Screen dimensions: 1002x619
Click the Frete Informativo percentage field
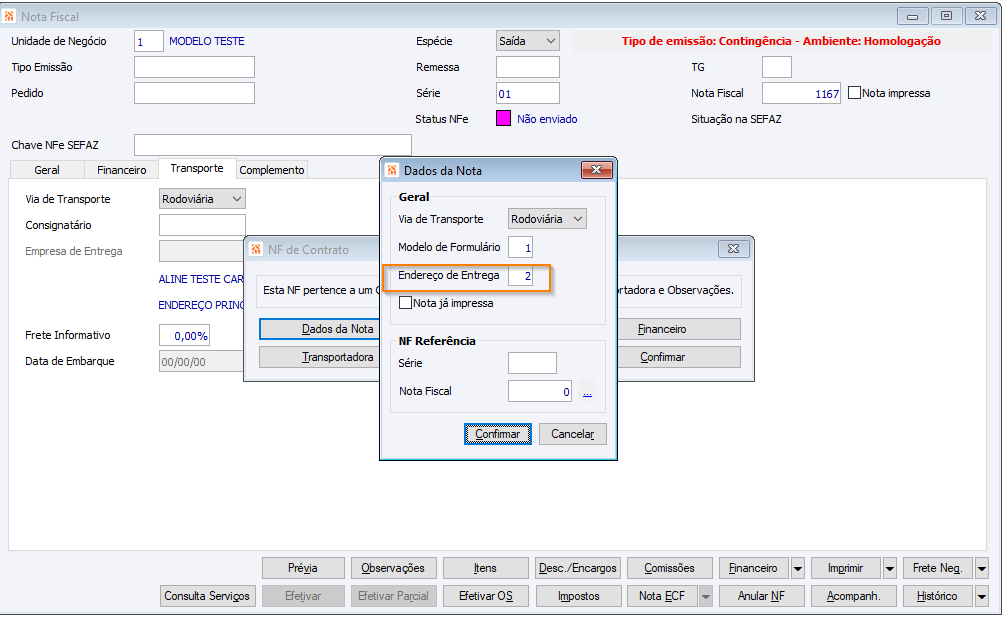[x=184, y=335]
